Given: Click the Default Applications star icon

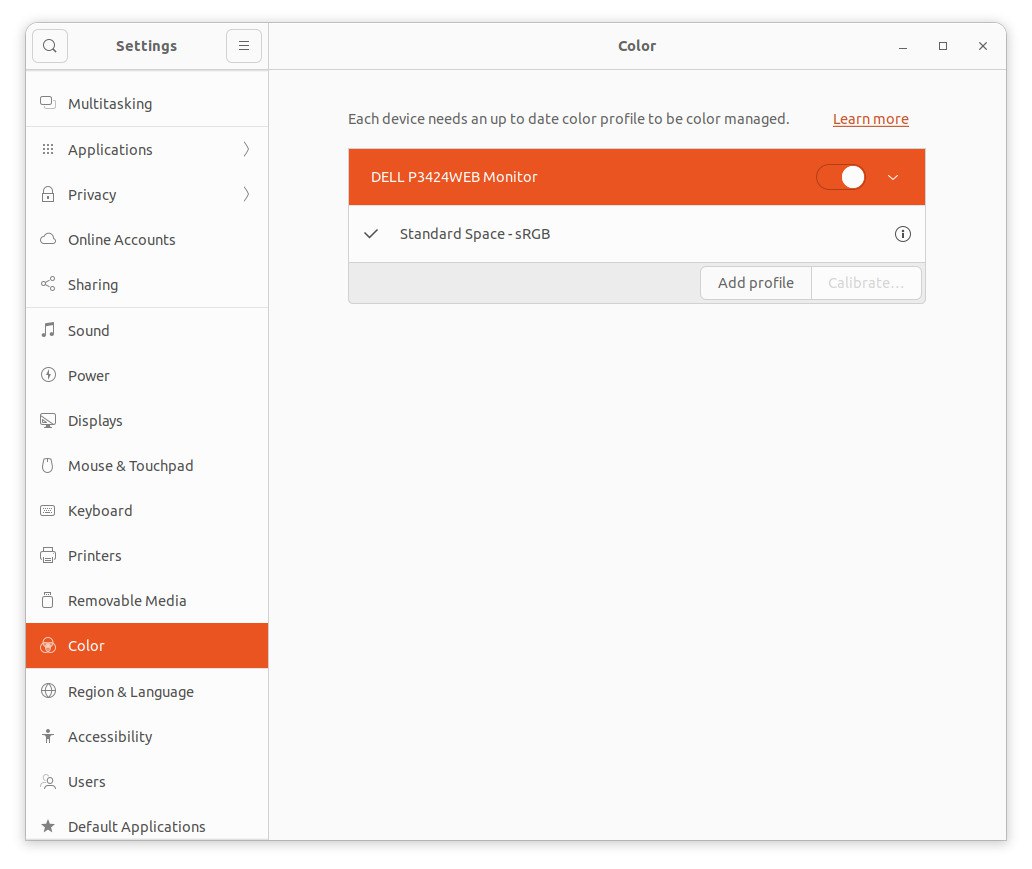Looking at the screenshot, I should click(48, 826).
